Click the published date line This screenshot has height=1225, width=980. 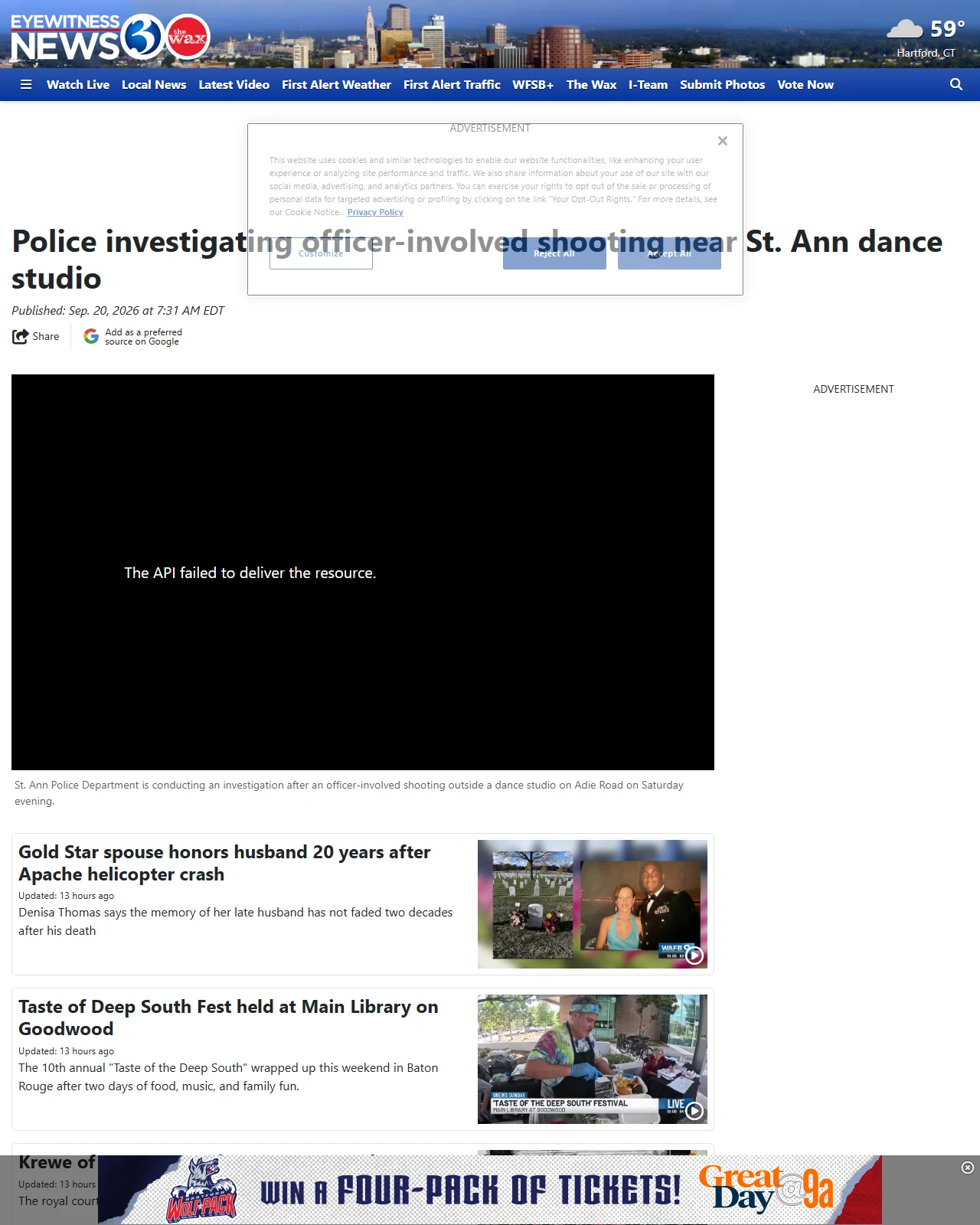coord(118,310)
